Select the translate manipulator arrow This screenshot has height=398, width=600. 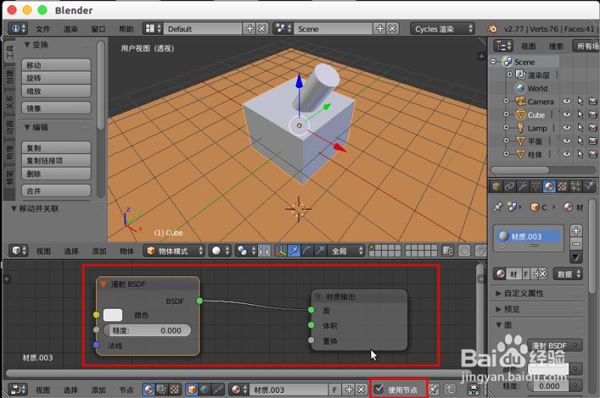click(294, 251)
